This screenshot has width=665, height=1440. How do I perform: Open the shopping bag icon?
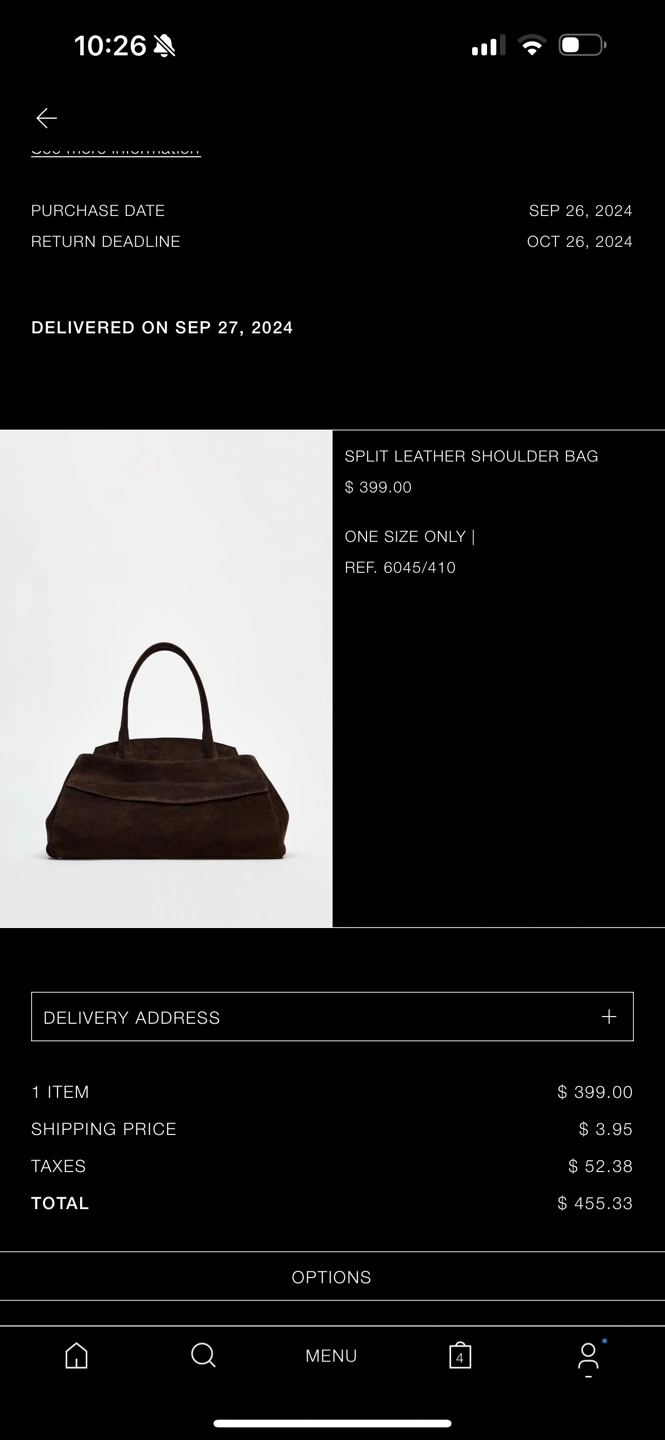tap(460, 1355)
